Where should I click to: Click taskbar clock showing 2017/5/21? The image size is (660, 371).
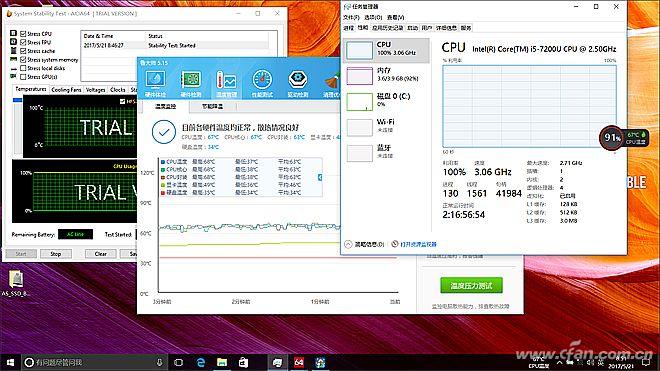click(621, 363)
